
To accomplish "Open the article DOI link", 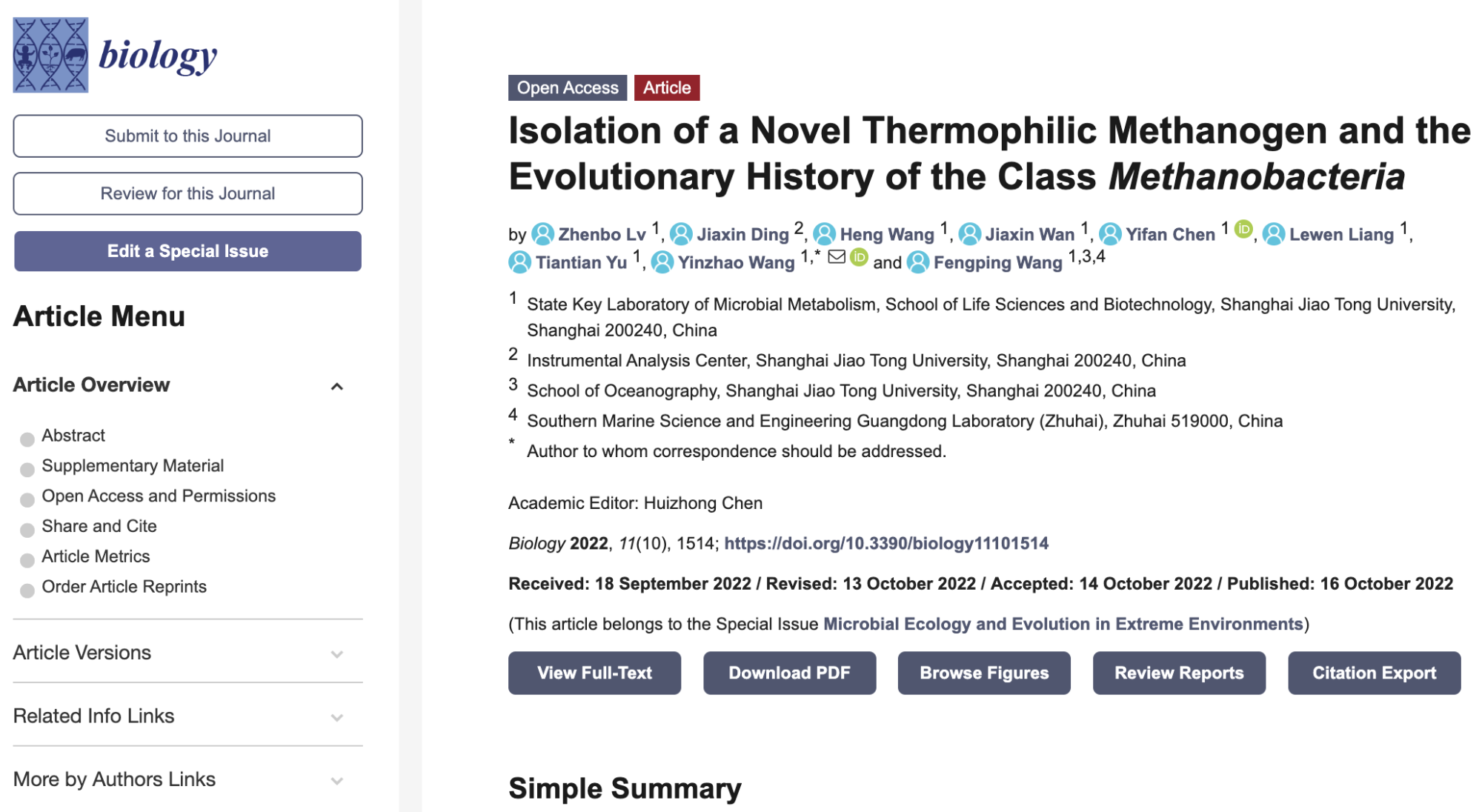I will point(886,543).
